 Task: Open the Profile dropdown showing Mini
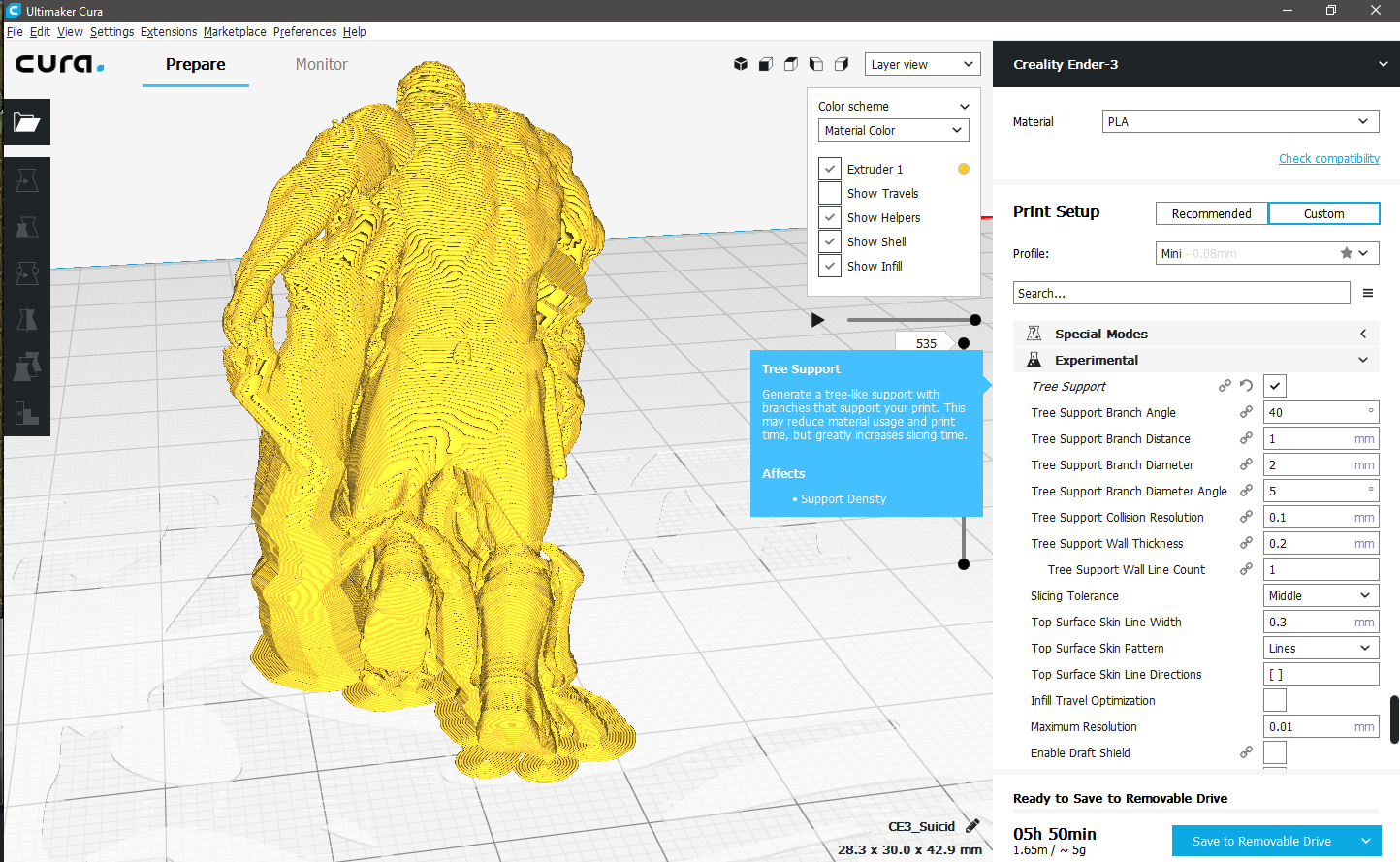[x=1267, y=253]
